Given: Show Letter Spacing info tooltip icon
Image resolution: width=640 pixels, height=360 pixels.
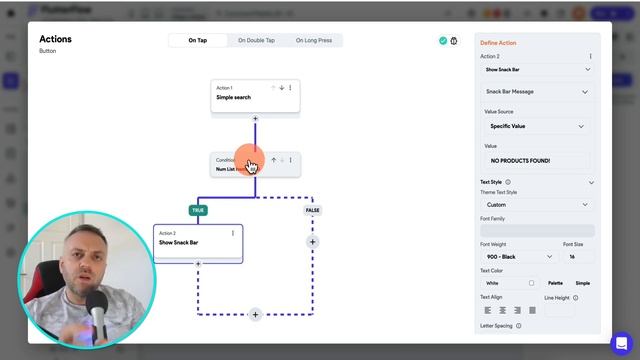Looking at the screenshot, I should click(x=518, y=326).
